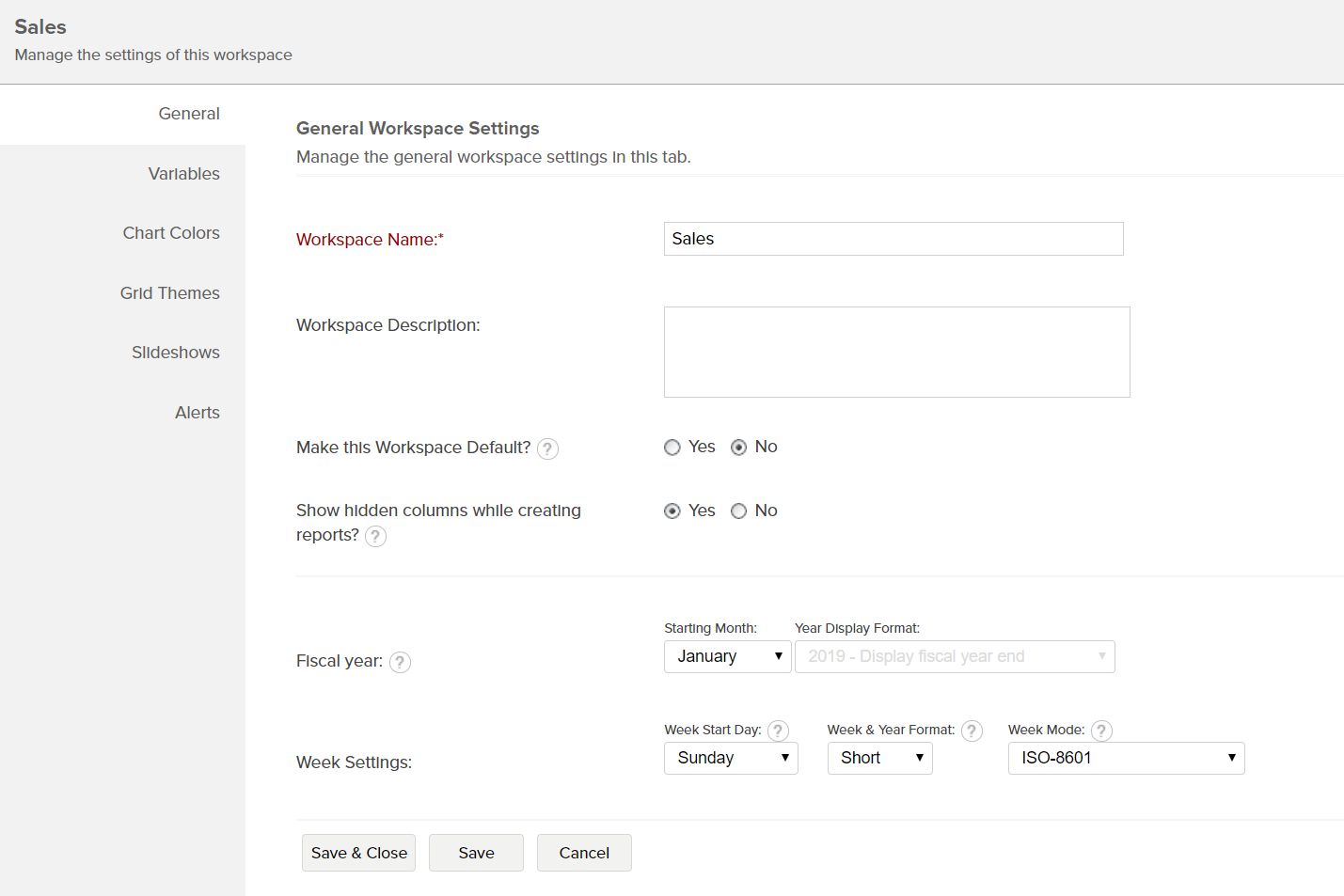Click the Week Mode help icon

[1101, 730]
